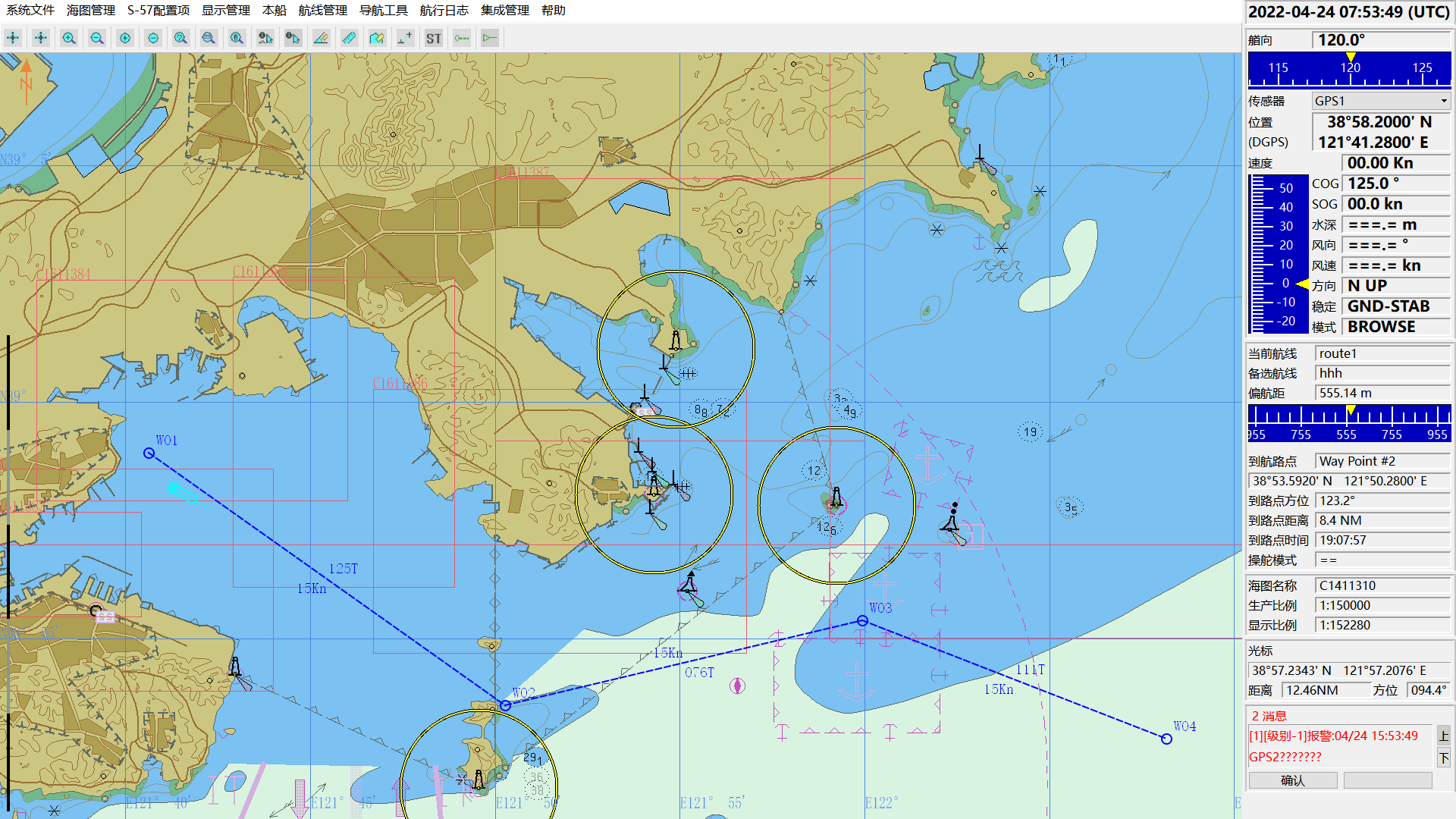Open the chart edit icon

point(377,37)
